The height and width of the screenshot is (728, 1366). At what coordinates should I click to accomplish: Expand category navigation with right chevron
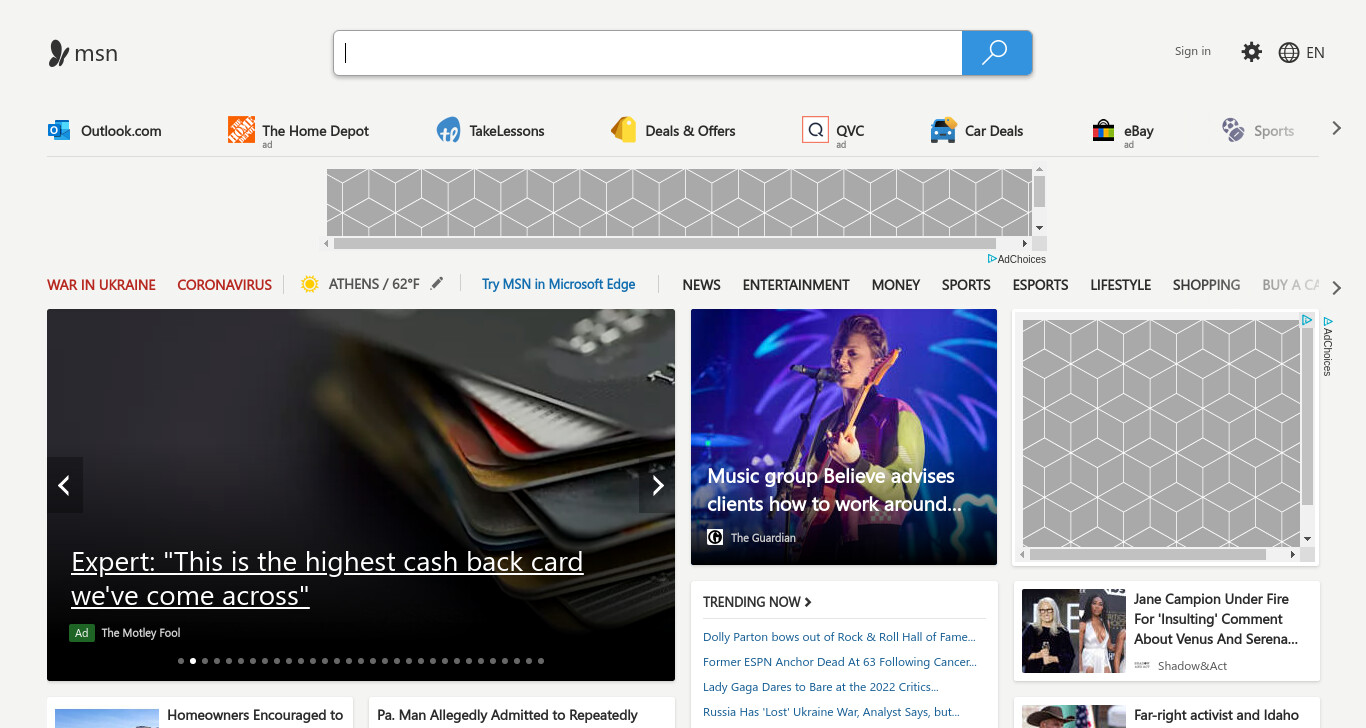tap(1338, 287)
